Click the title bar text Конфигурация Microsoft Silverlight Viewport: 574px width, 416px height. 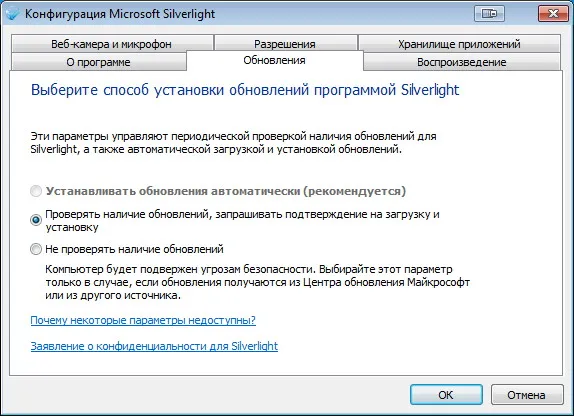pyautogui.click(x=120, y=14)
